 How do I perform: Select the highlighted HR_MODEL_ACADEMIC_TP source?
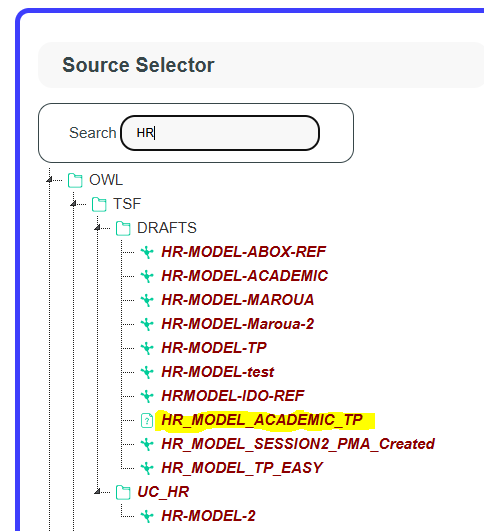(x=262, y=420)
